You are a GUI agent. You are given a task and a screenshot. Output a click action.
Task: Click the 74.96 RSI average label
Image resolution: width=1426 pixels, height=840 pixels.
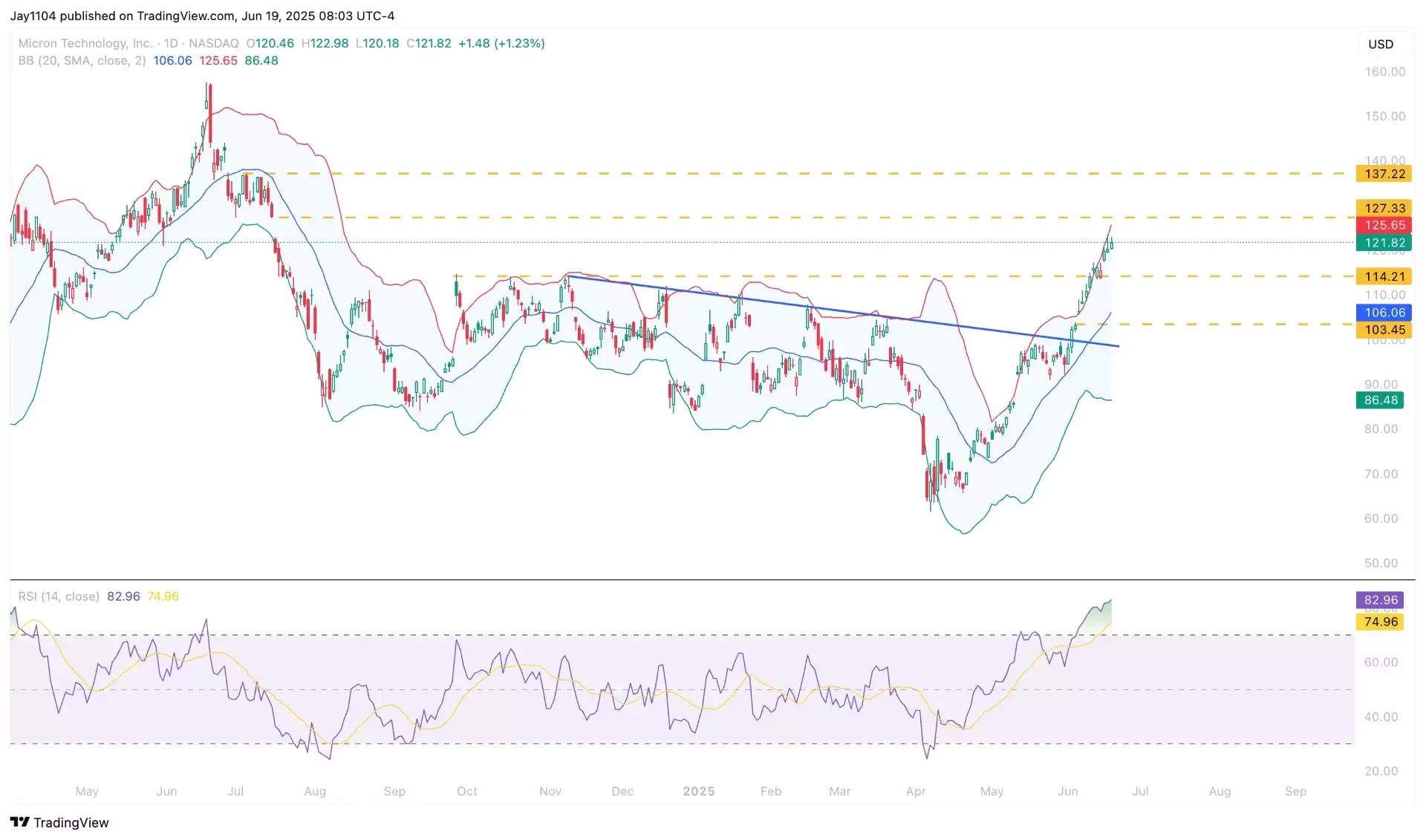click(1380, 622)
